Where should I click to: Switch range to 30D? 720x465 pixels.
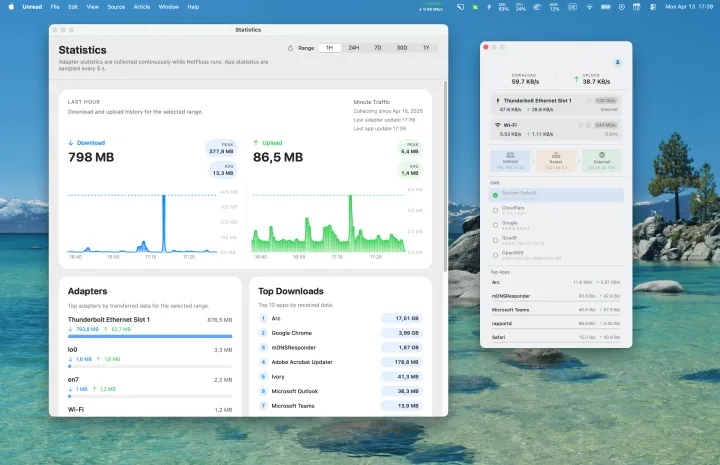click(402, 48)
